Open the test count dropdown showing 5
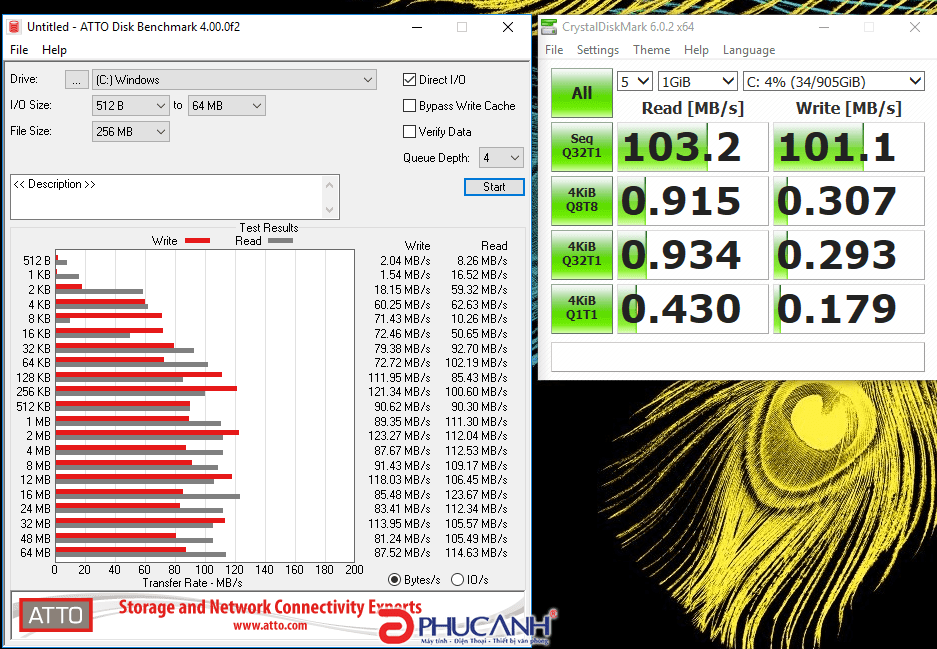937x649 pixels. 635,82
